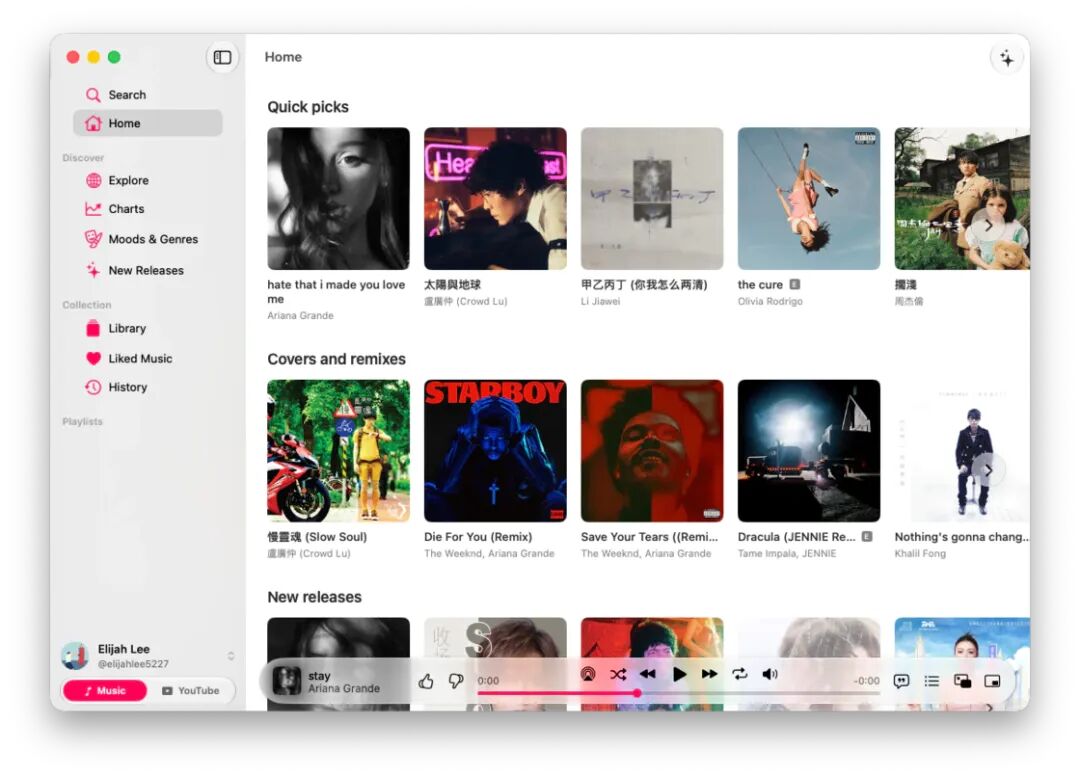1080x777 pixels.
Task: Click the playback progress slider
Action: pos(678,693)
